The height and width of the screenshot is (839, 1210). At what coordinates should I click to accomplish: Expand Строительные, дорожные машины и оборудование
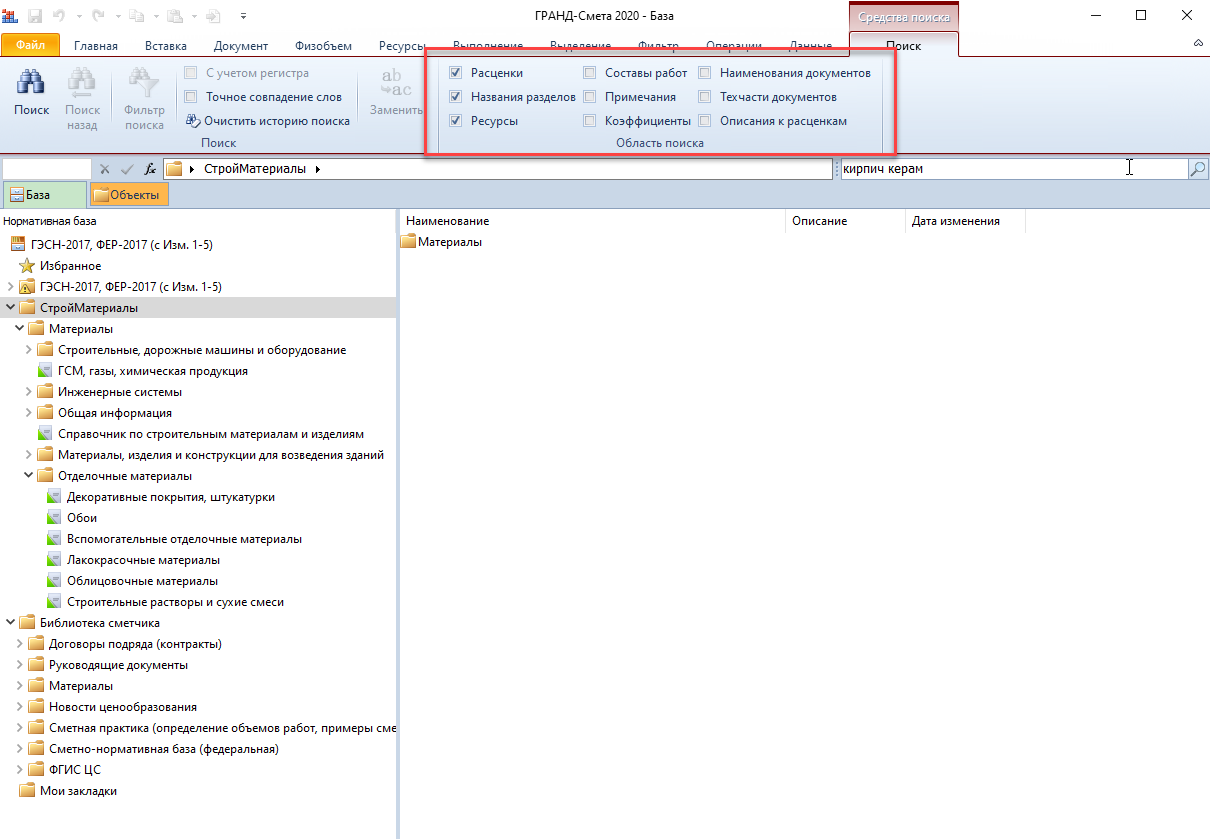click(x=28, y=350)
